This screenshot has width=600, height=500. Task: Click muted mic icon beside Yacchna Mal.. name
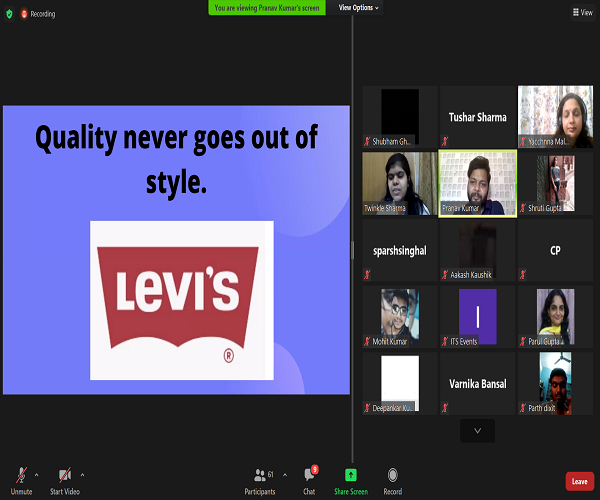(523, 141)
